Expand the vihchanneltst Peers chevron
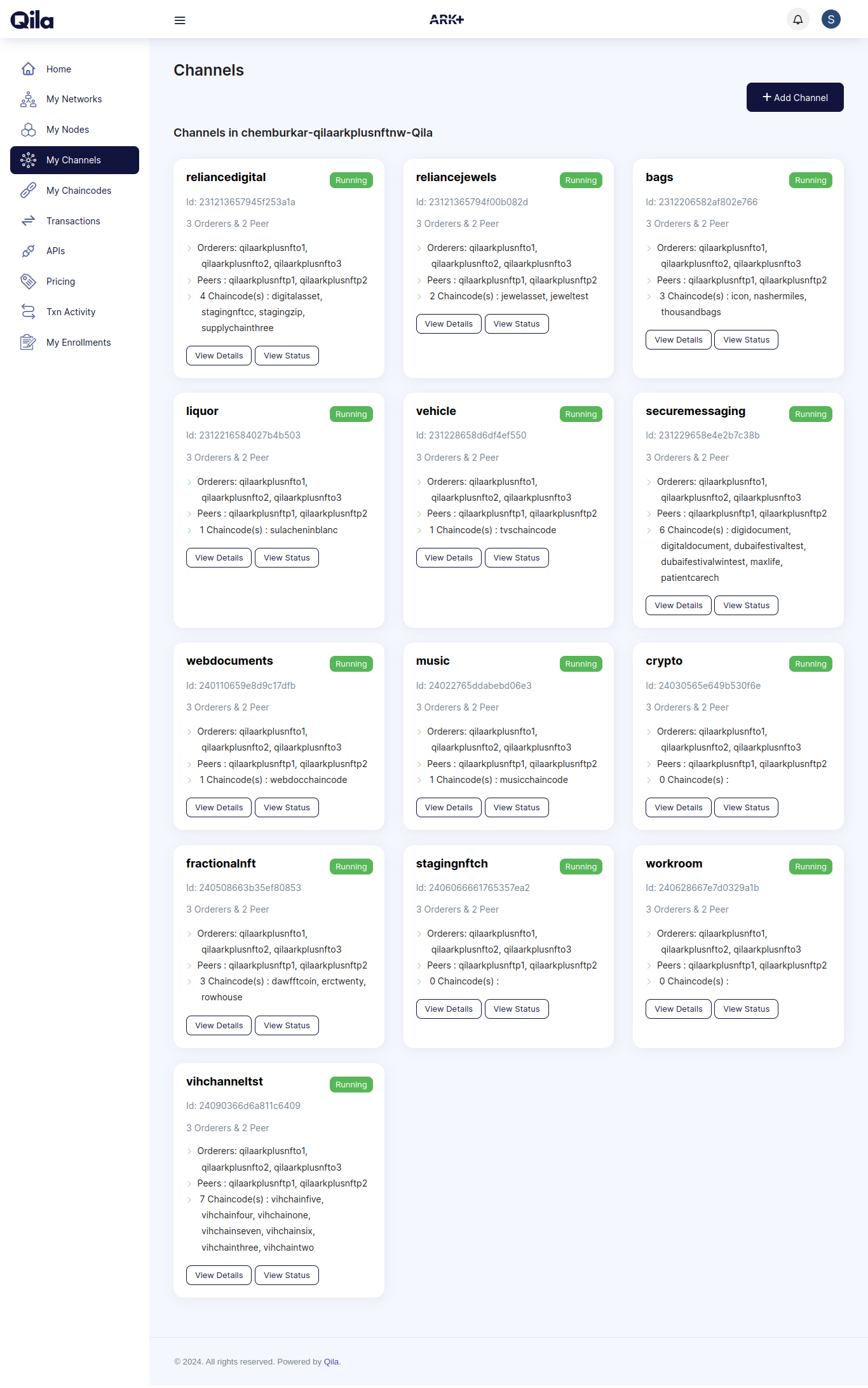The width and height of the screenshot is (868, 1388). 189,1183
